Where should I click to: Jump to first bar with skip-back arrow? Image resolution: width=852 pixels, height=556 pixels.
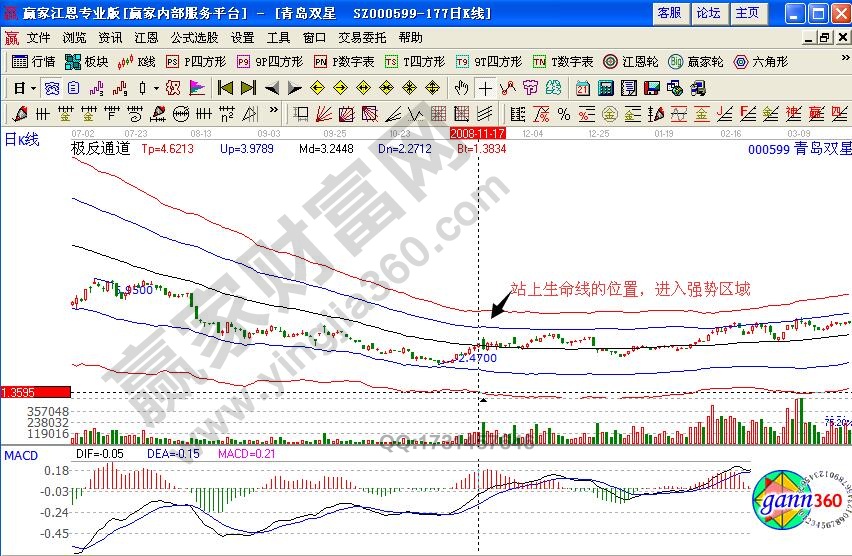point(226,87)
